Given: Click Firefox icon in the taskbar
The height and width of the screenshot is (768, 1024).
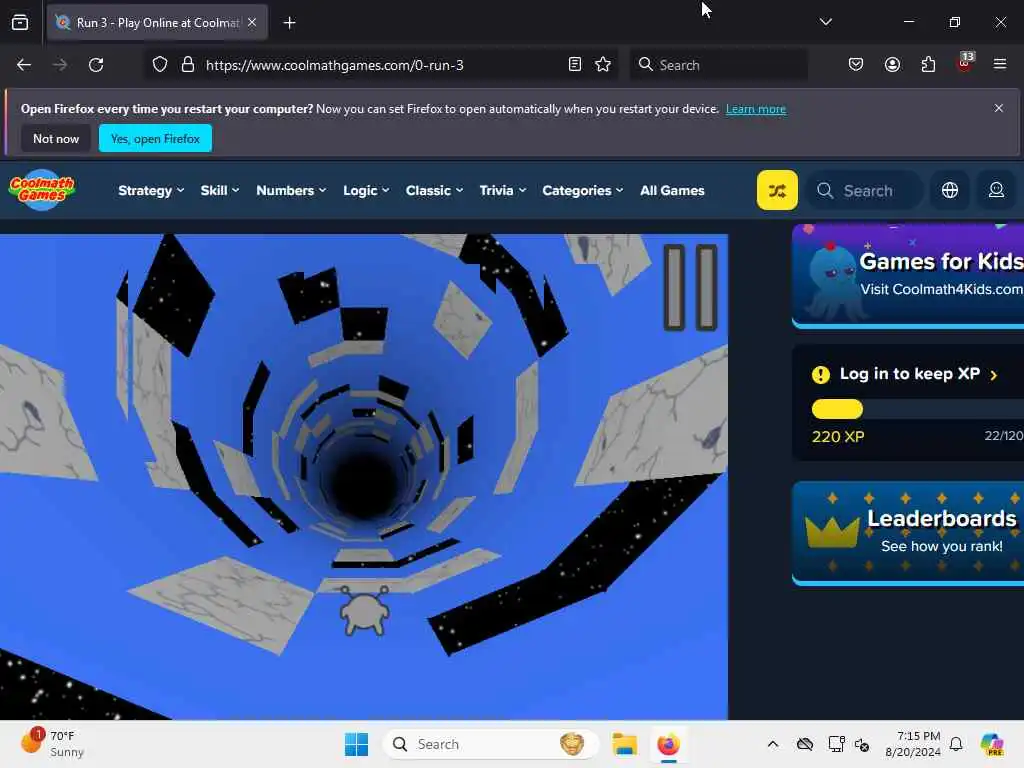Looking at the screenshot, I should [x=668, y=744].
